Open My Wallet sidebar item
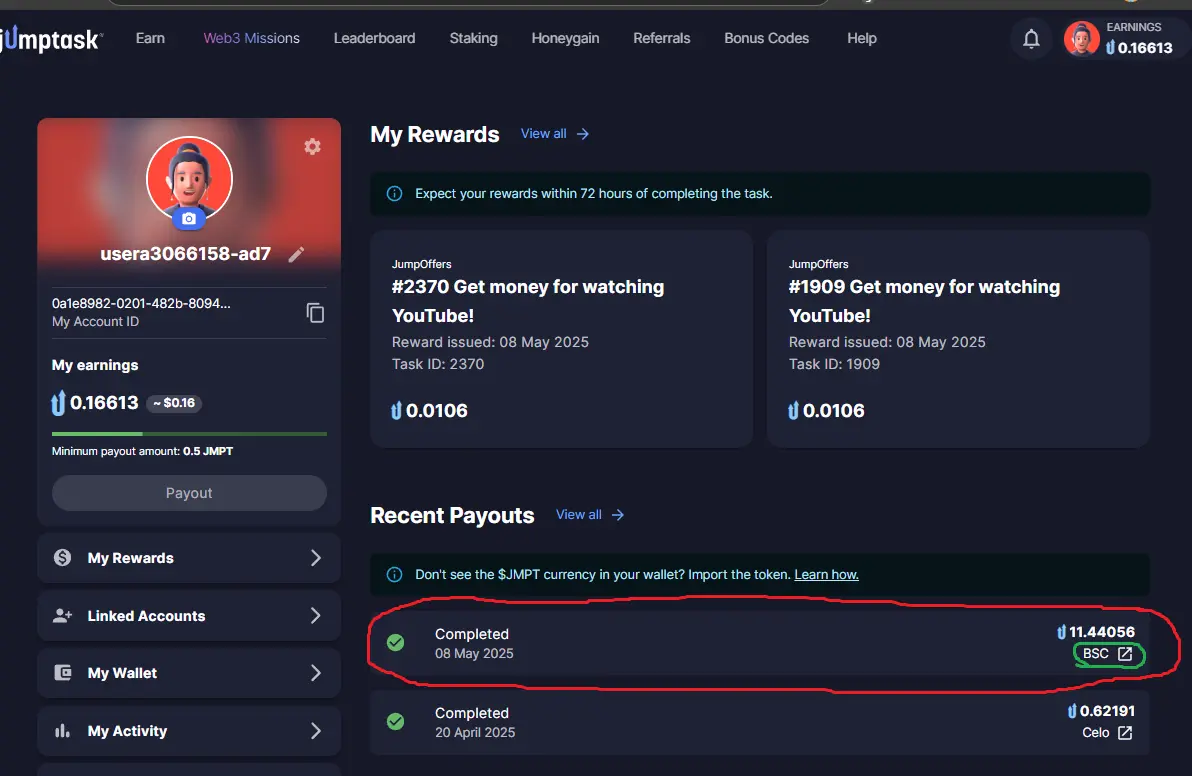1192x776 pixels. pos(189,673)
